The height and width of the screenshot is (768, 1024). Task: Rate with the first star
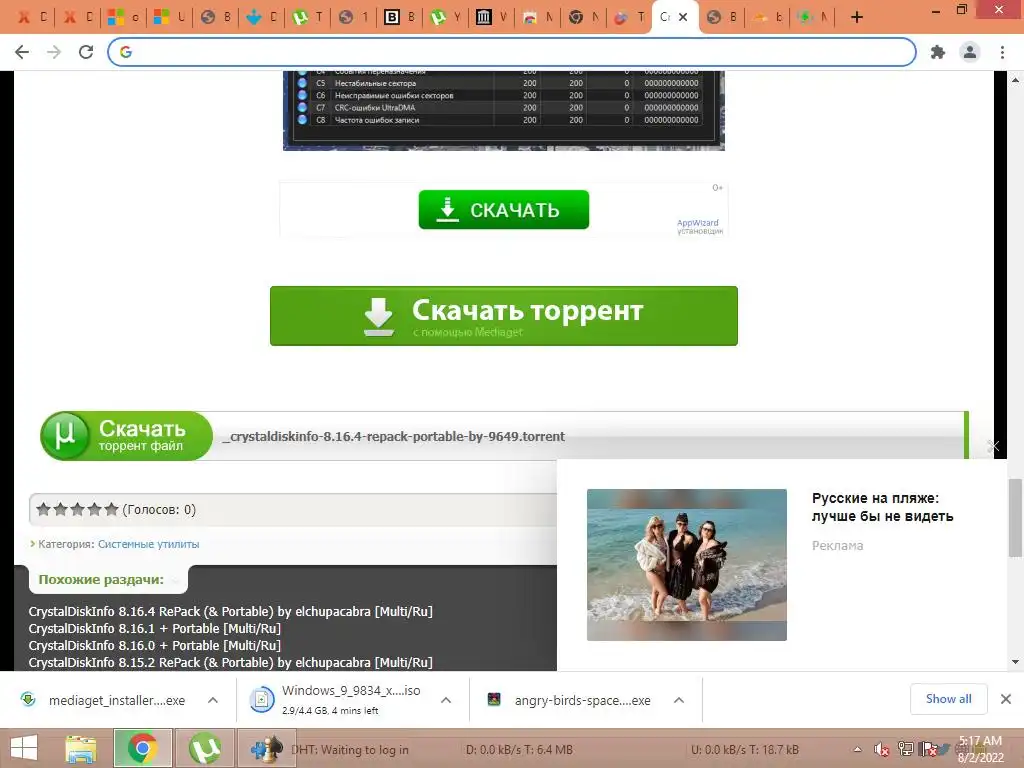(44, 509)
